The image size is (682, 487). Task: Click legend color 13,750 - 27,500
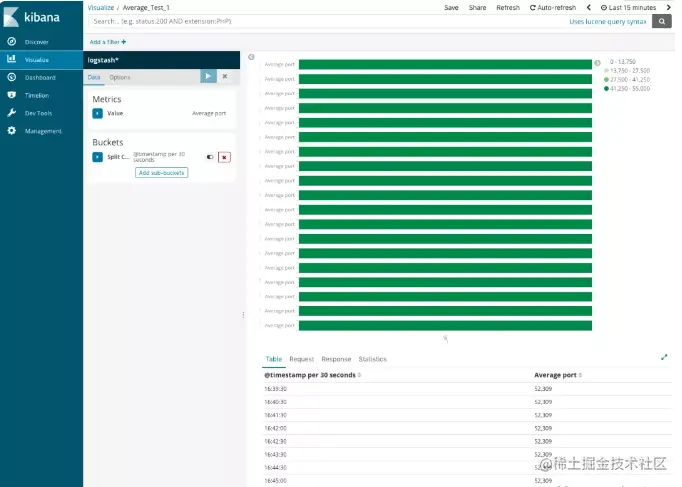pos(627,70)
